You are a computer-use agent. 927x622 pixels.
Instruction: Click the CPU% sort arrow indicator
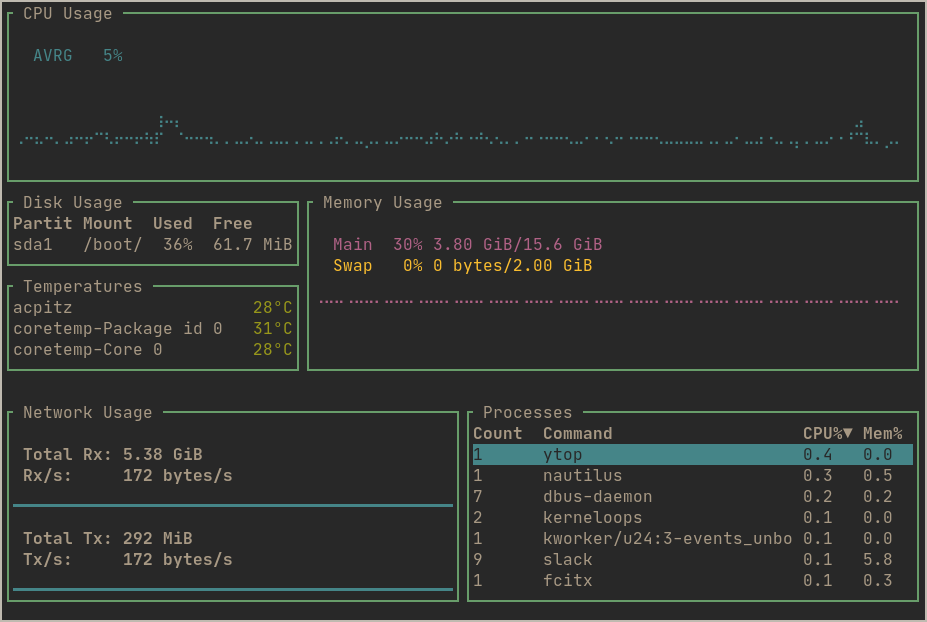[x=848, y=433]
